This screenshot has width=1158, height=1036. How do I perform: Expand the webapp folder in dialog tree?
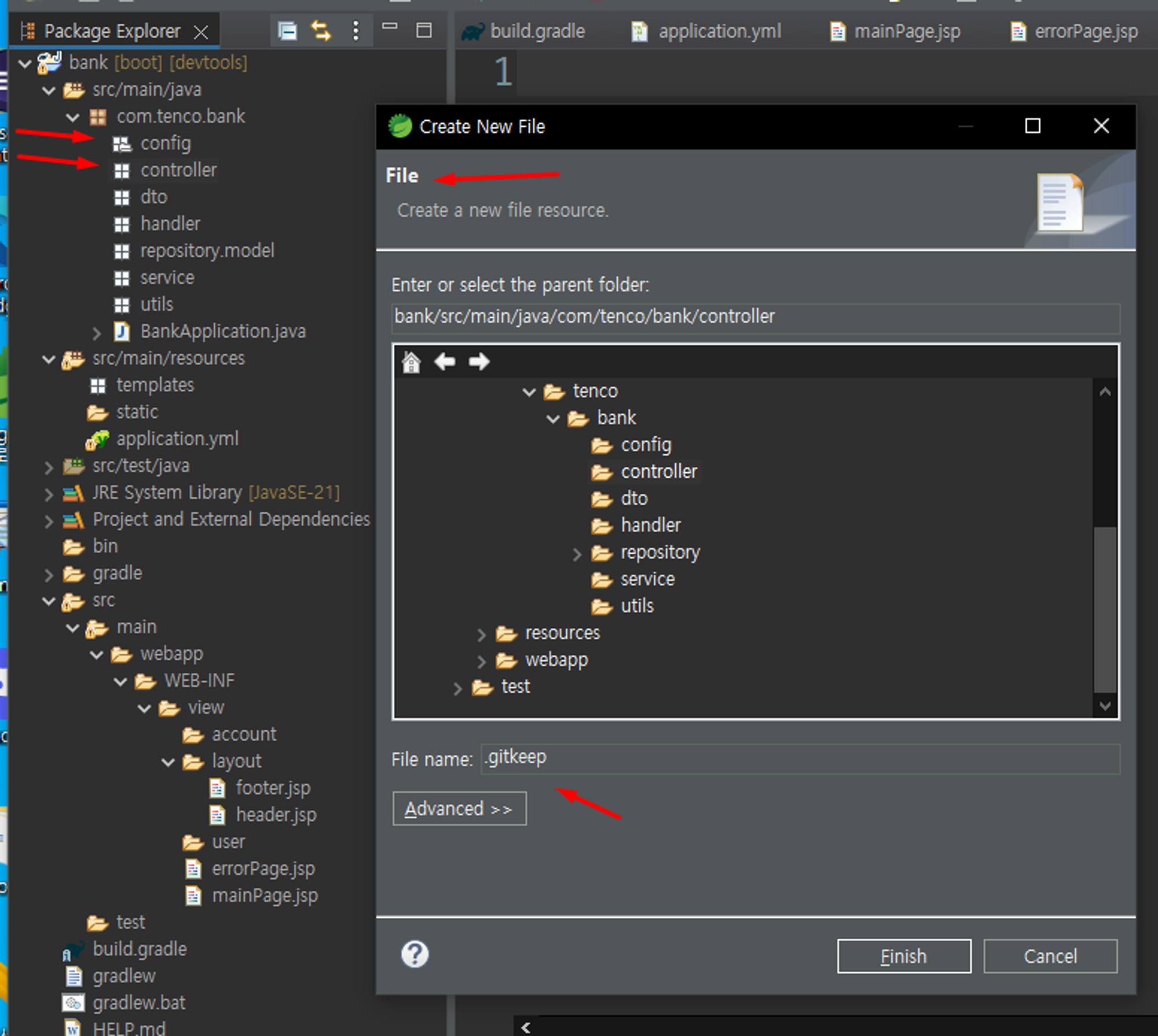pyautogui.click(x=481, y=661)
